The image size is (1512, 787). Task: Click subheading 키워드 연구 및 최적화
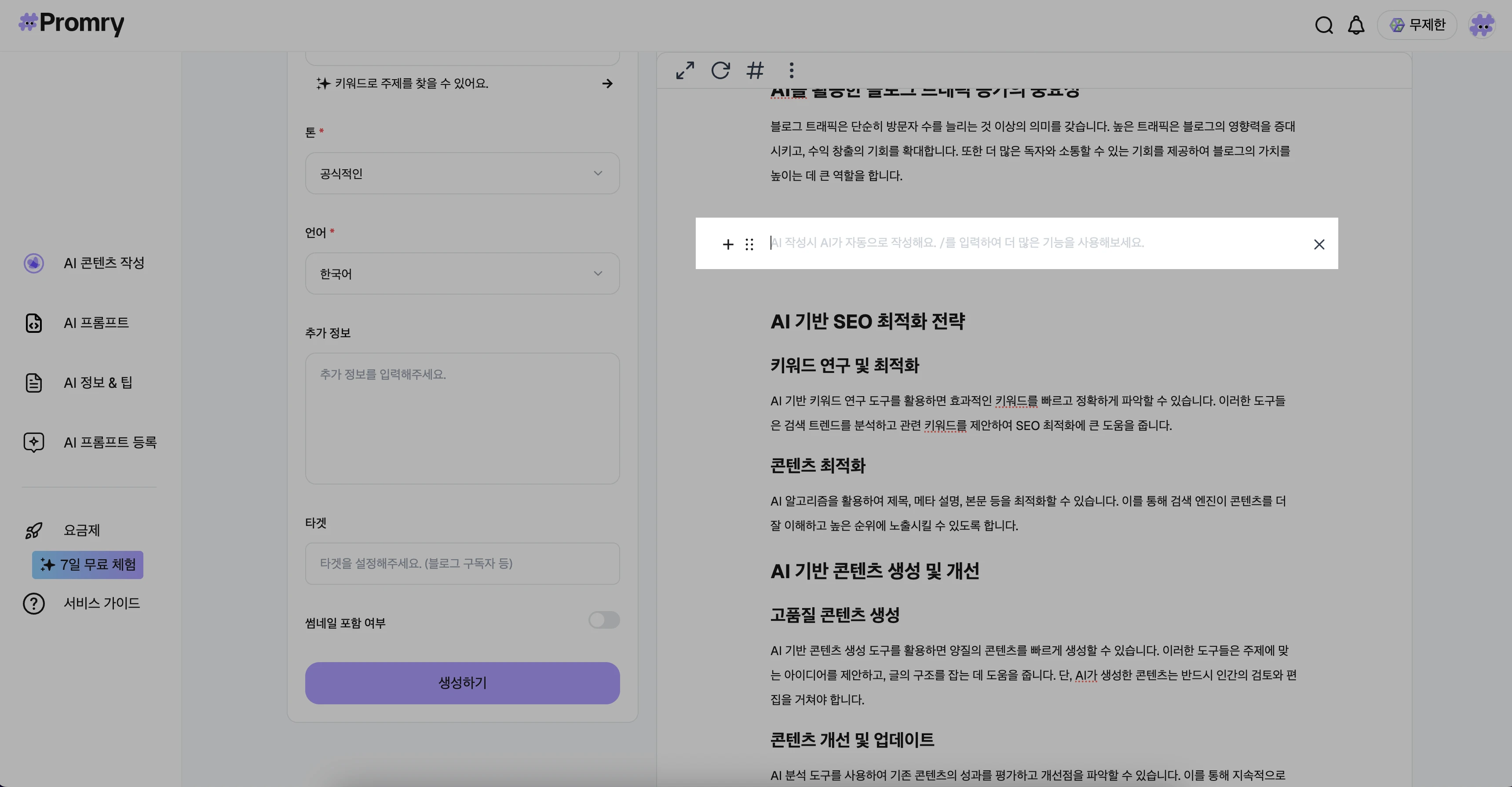click(845, 366)
